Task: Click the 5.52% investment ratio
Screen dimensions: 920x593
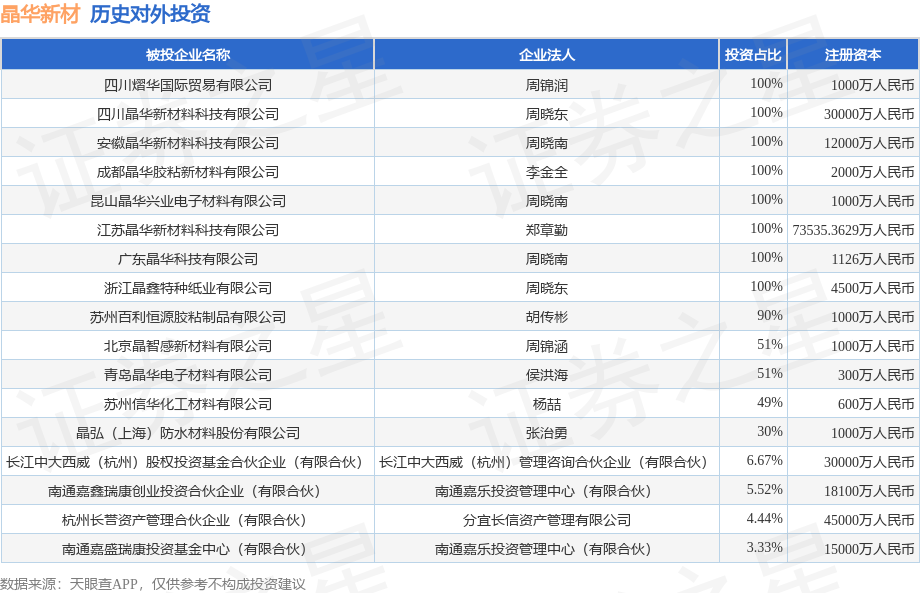Action: [x=765, y=489]
